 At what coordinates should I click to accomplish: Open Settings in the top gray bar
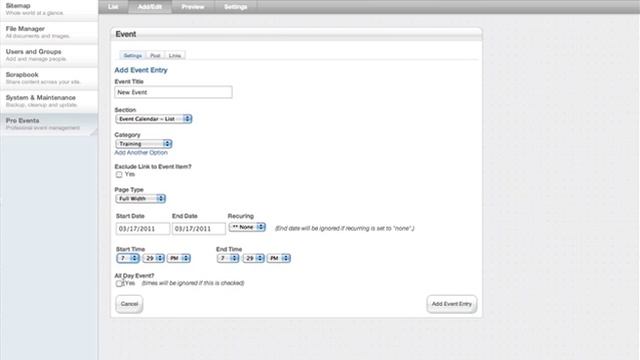coord(236,7)
